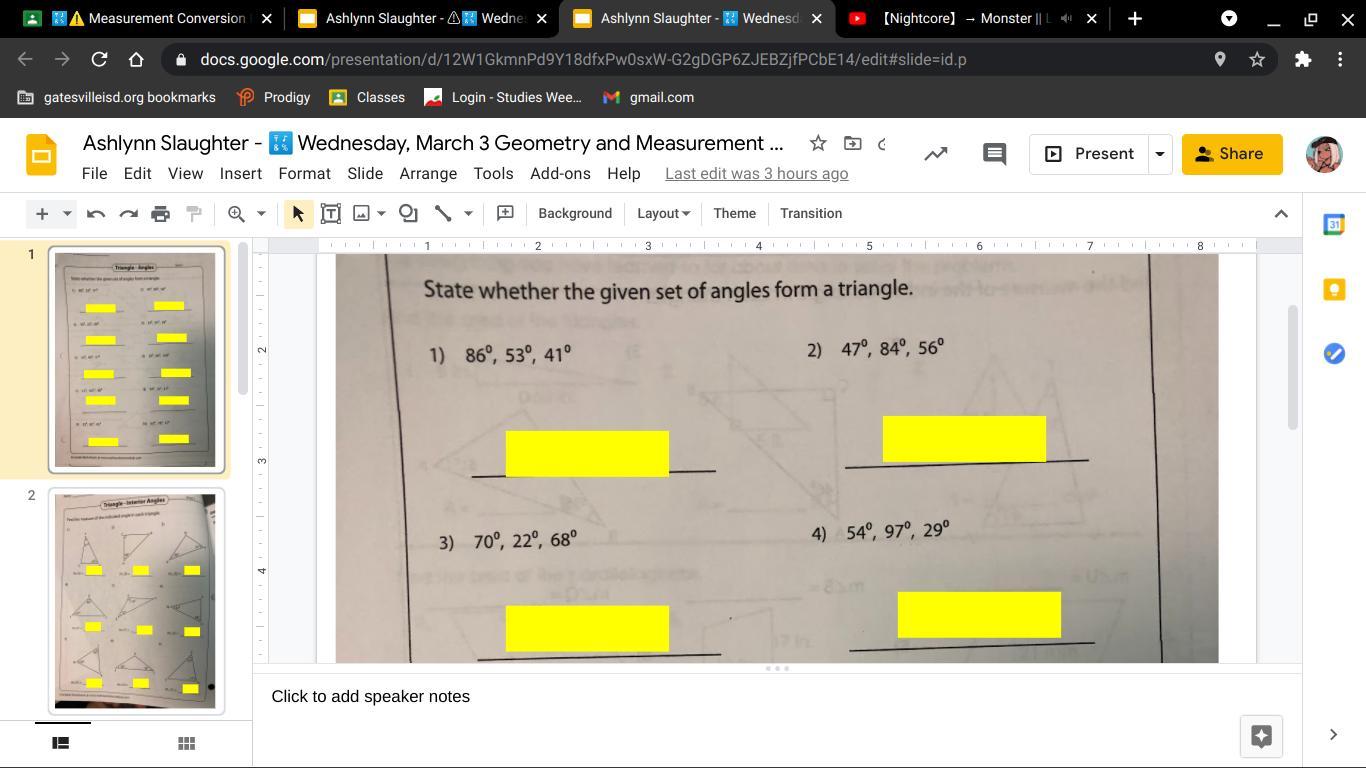Expand the new slide layout dropdown arrow

point(67,214)
